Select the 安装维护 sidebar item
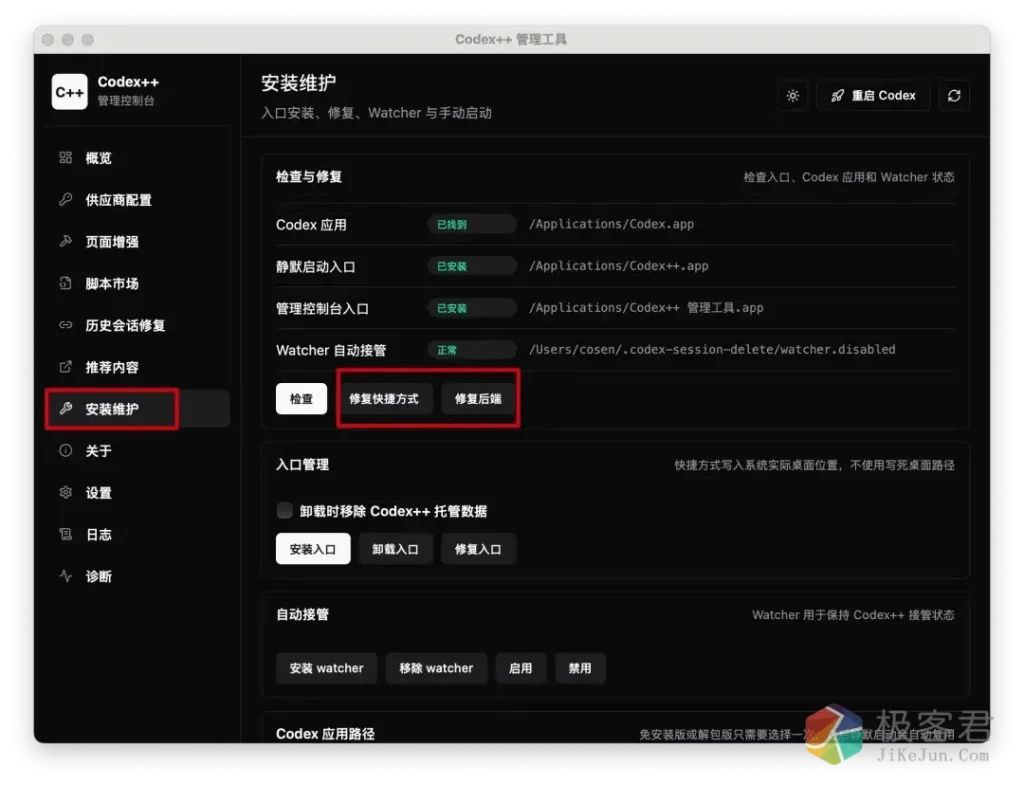The width and height of the screenshot is (1024, 785). 137,409
